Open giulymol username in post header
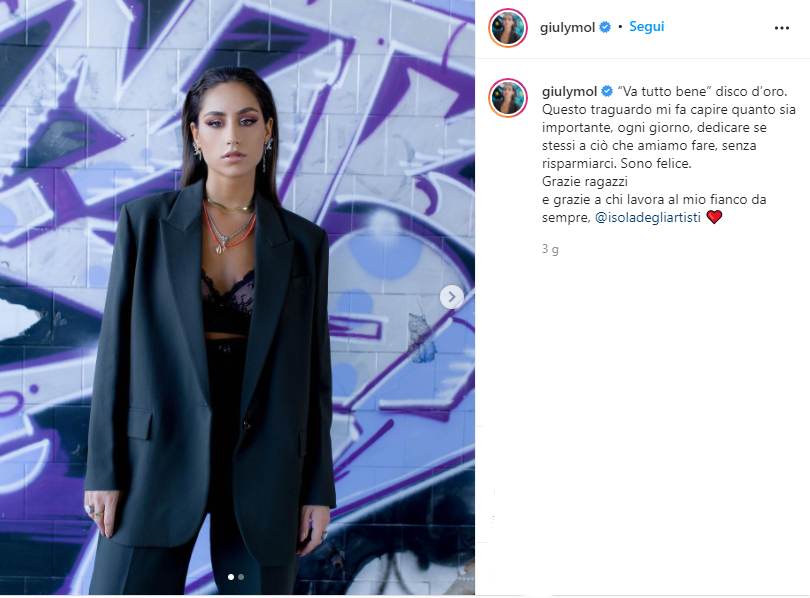 [x=567, y=27]
